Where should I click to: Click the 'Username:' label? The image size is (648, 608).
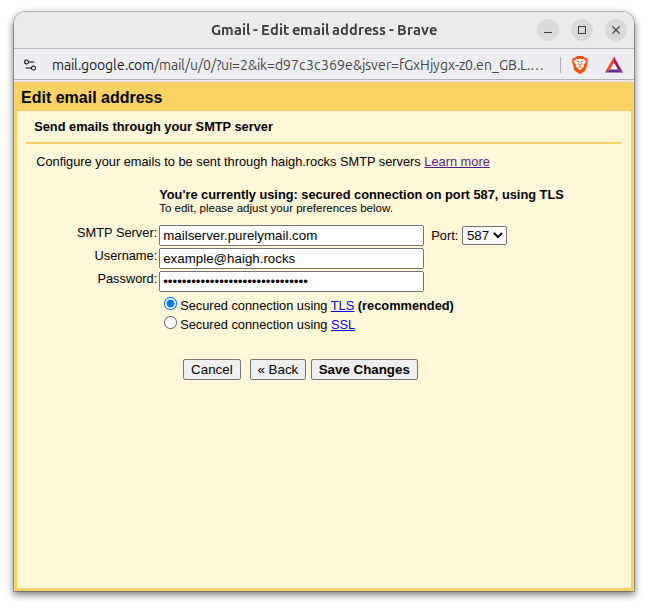pos(126,256)
